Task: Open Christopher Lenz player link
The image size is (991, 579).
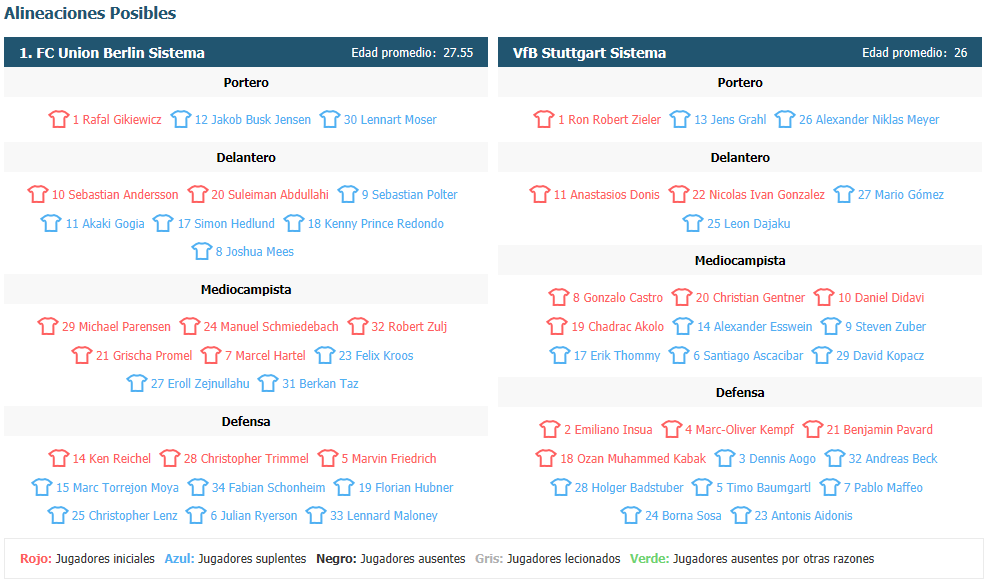Action: pos(125,516)
